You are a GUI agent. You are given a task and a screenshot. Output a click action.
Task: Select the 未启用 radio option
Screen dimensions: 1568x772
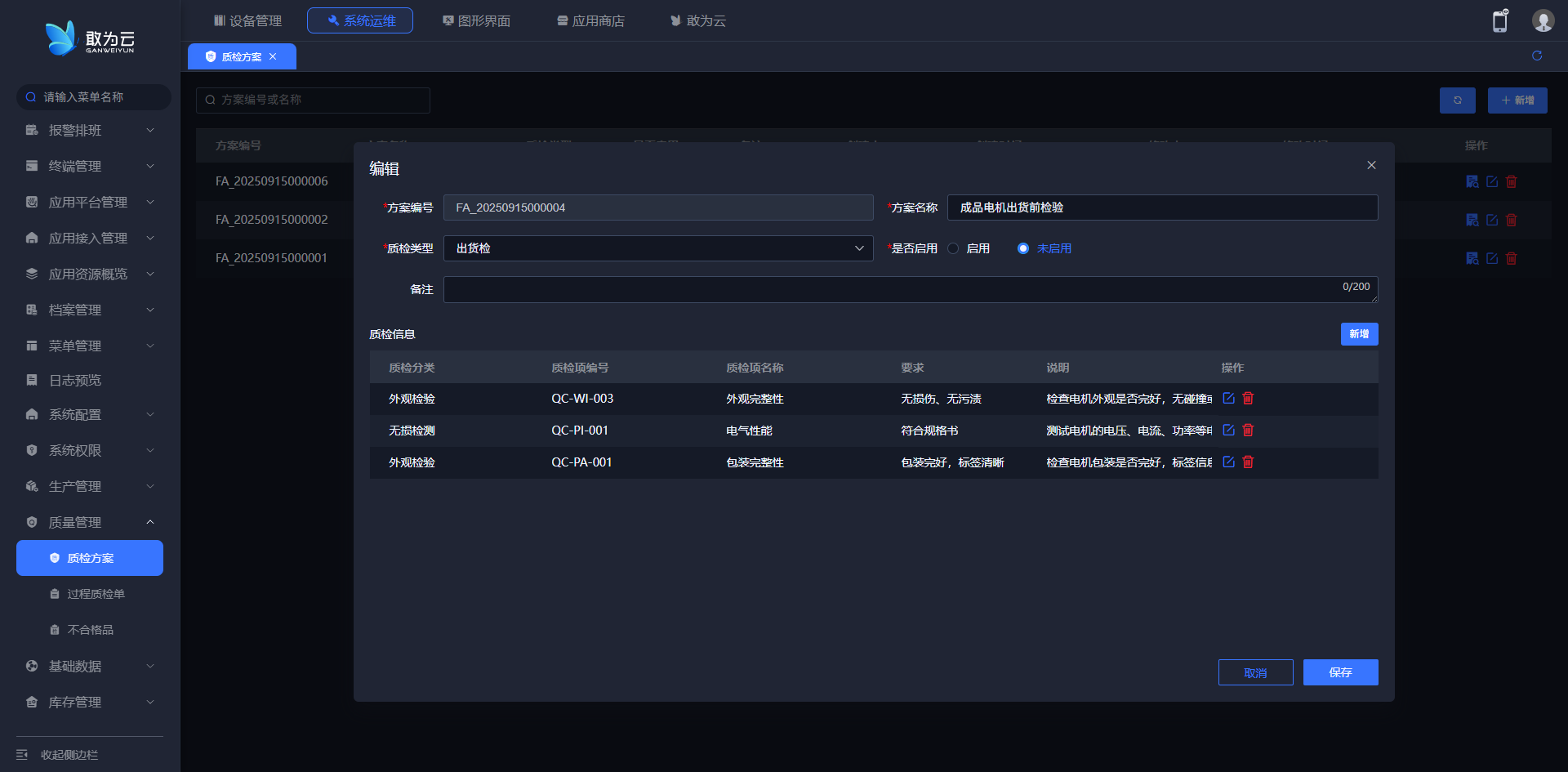point(1022,248)
